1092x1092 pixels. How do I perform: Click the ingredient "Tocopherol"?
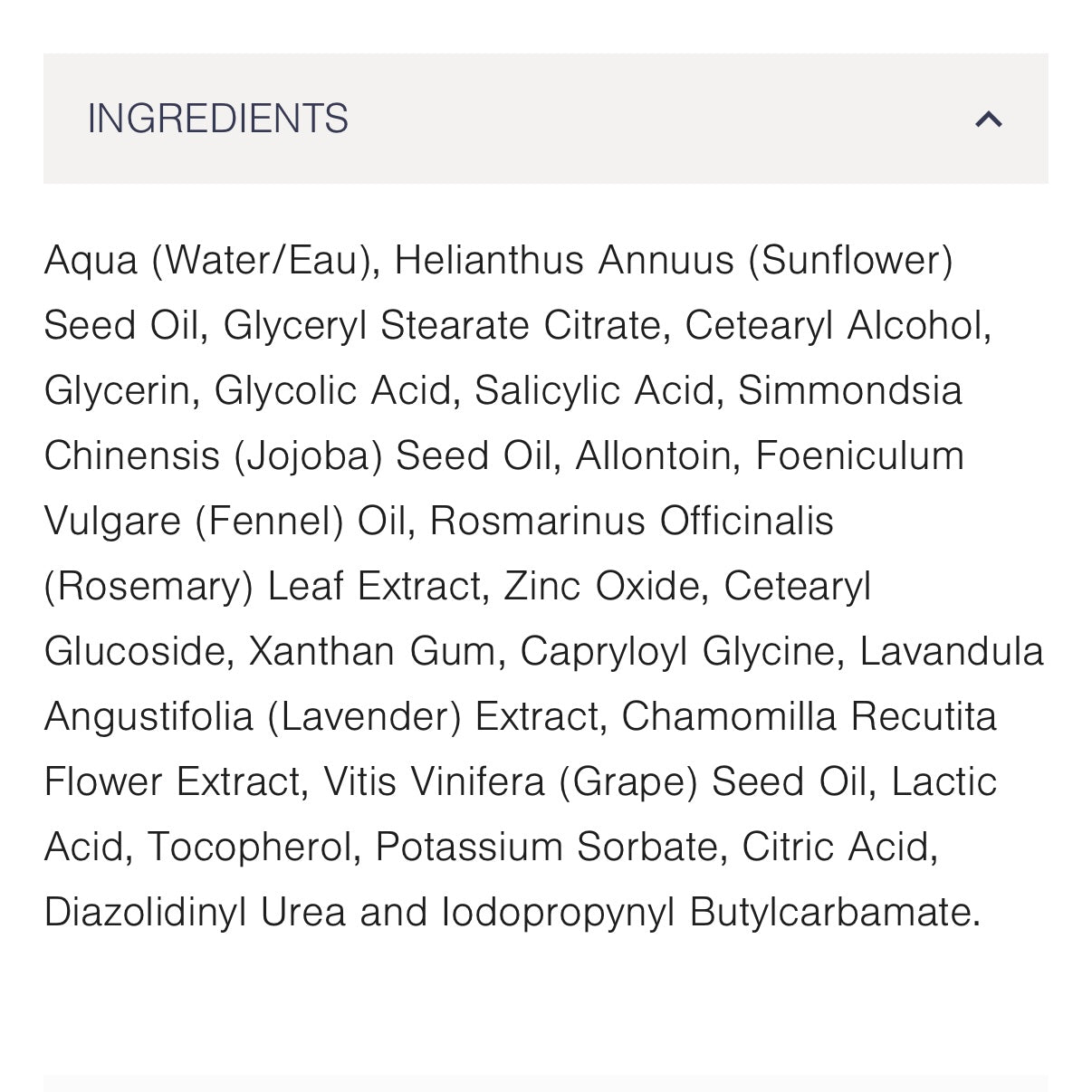pyautogui.click(x=249, y=848)
